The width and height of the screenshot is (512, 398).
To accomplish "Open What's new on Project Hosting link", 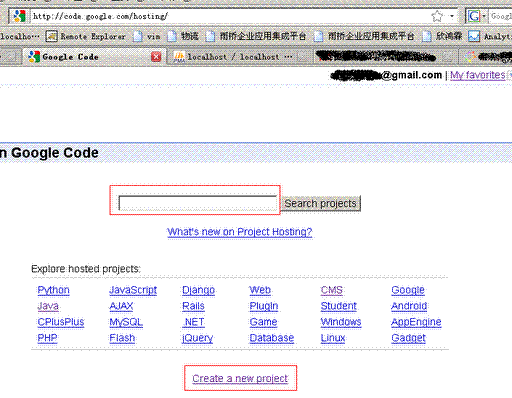I will (240, 232).
